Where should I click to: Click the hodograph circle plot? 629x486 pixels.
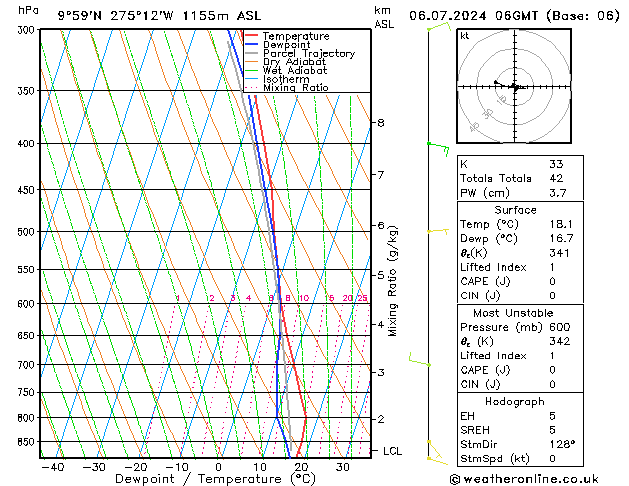[x=515, y=88]
